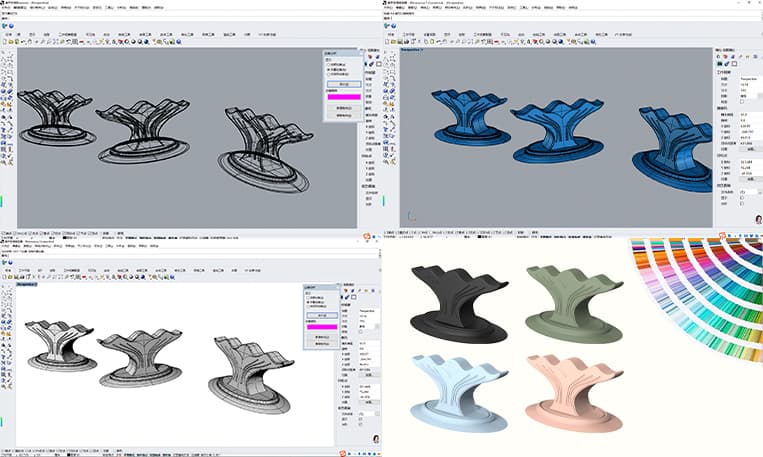Select third radio option in top-left window dialog

328,74
